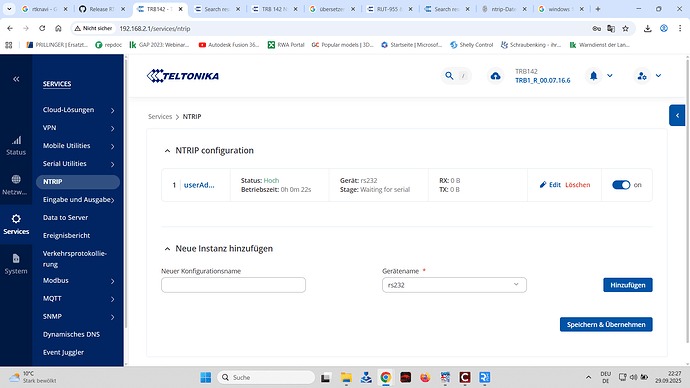Open the Chrome three-dot menu

[x=680, y=29]
